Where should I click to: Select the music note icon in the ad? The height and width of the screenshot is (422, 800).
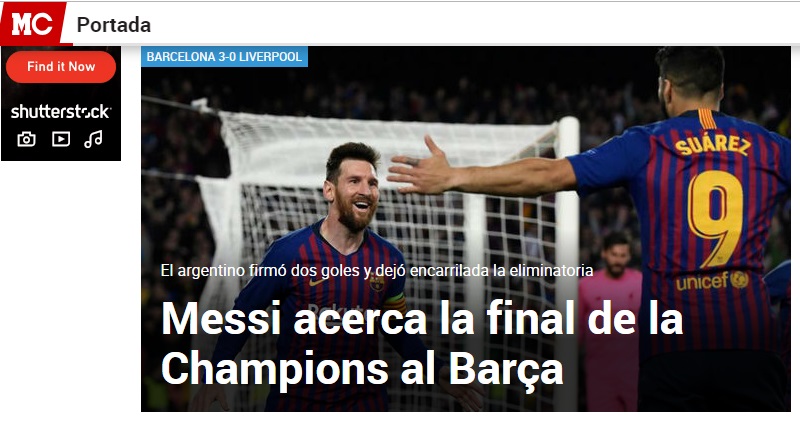click(93, 139)
